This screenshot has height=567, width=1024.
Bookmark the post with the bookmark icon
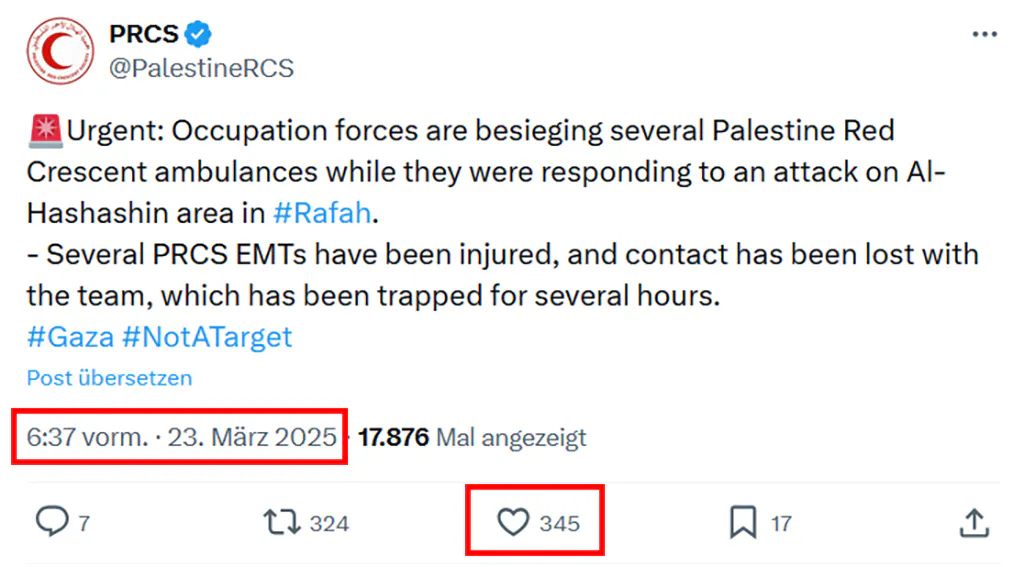coord(743,522)
